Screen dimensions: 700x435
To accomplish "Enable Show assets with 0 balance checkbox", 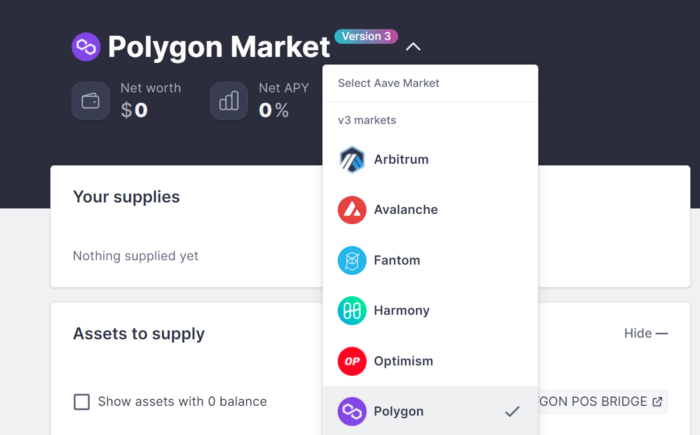I will pos(82,402).
